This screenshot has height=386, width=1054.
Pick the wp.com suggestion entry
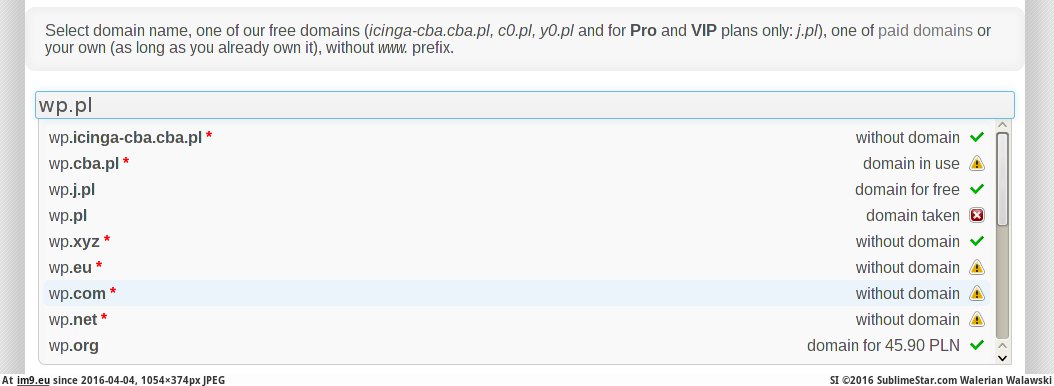(517, 293)
